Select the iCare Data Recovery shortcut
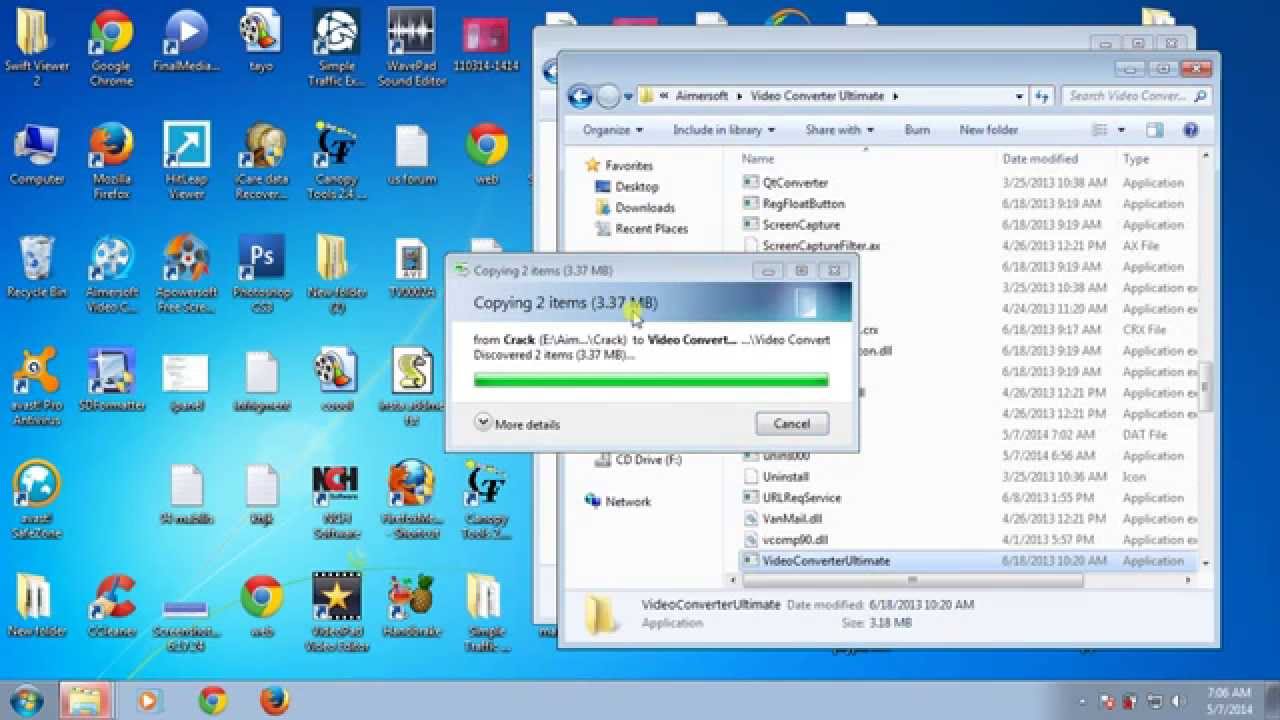This screenshot has height=720, width=1280. (x=262, y=161)
